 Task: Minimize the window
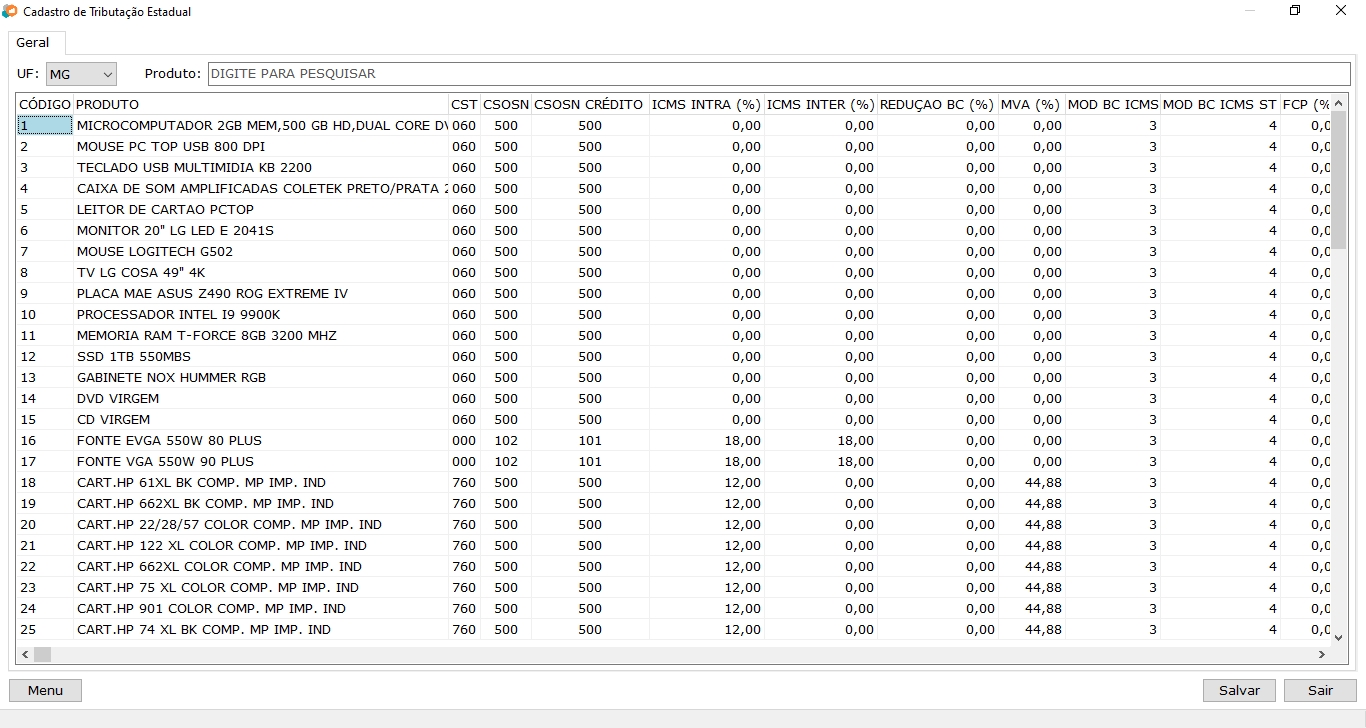point(1250,11)
